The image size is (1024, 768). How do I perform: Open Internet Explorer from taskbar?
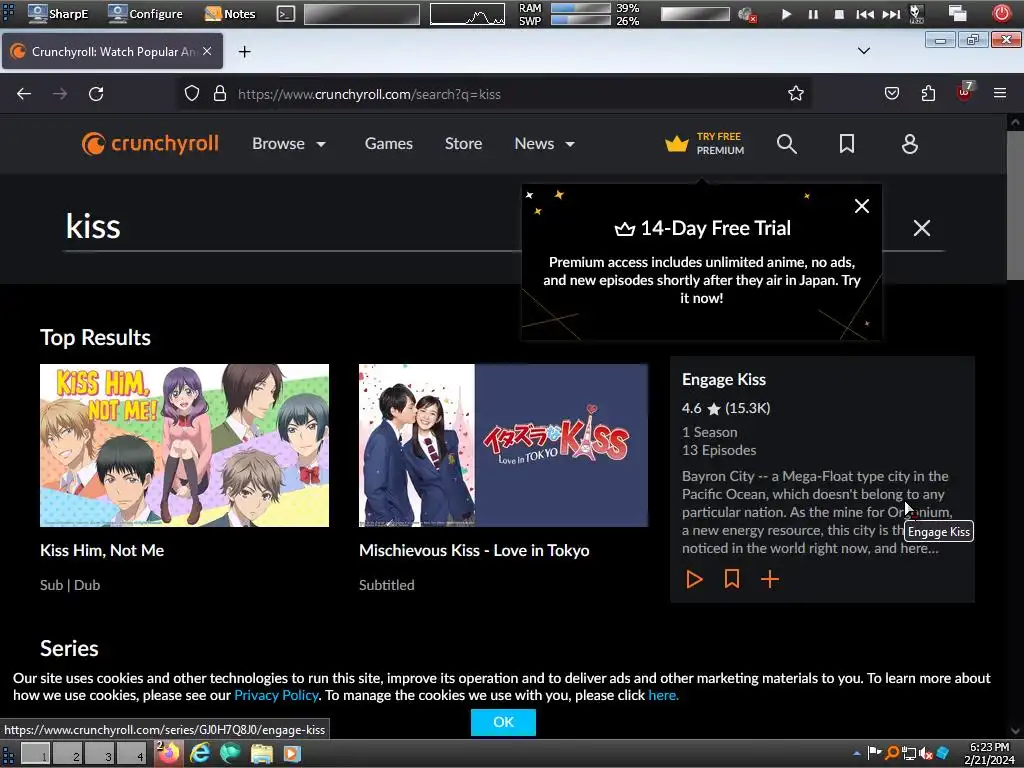pyautogui.click(x=200, y=754)
